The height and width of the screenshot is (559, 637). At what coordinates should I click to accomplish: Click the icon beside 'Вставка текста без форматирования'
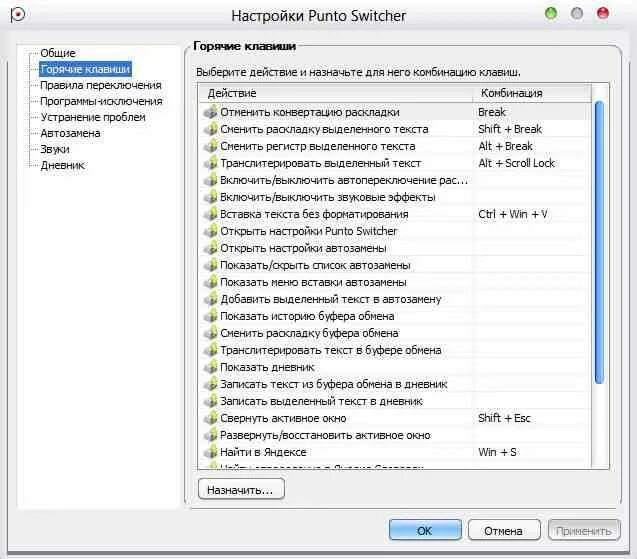pyautogui.click(x=210, y=214)
